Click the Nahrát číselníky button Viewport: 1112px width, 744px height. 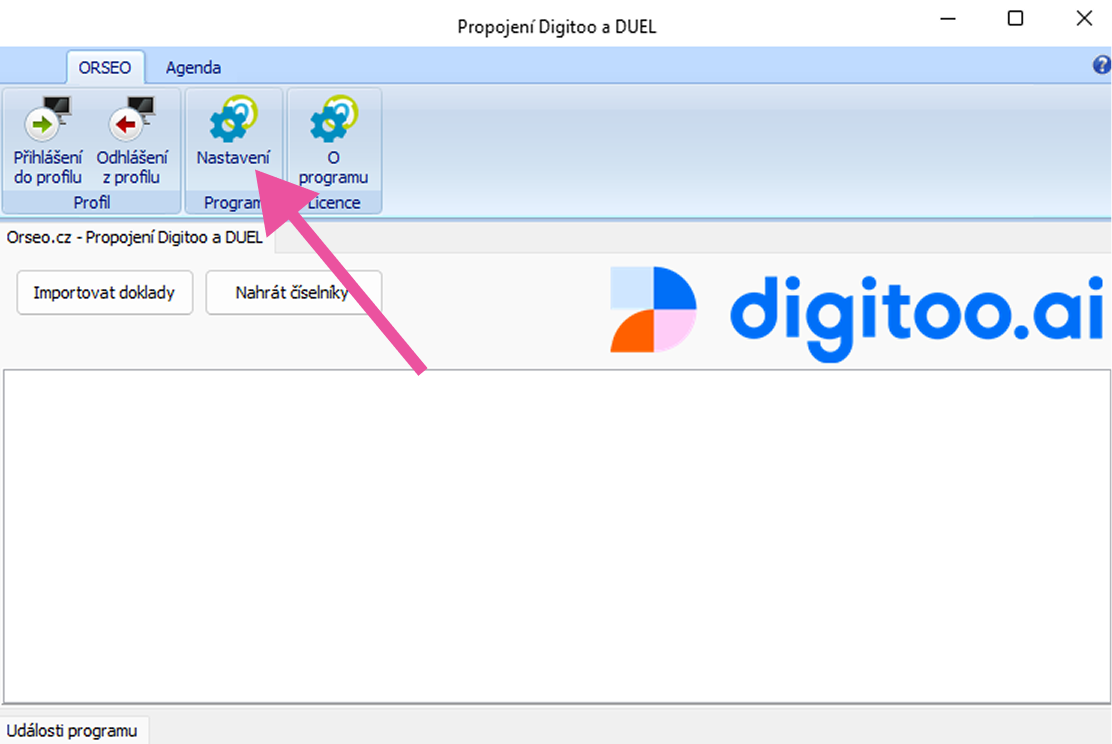pos(294,292)
